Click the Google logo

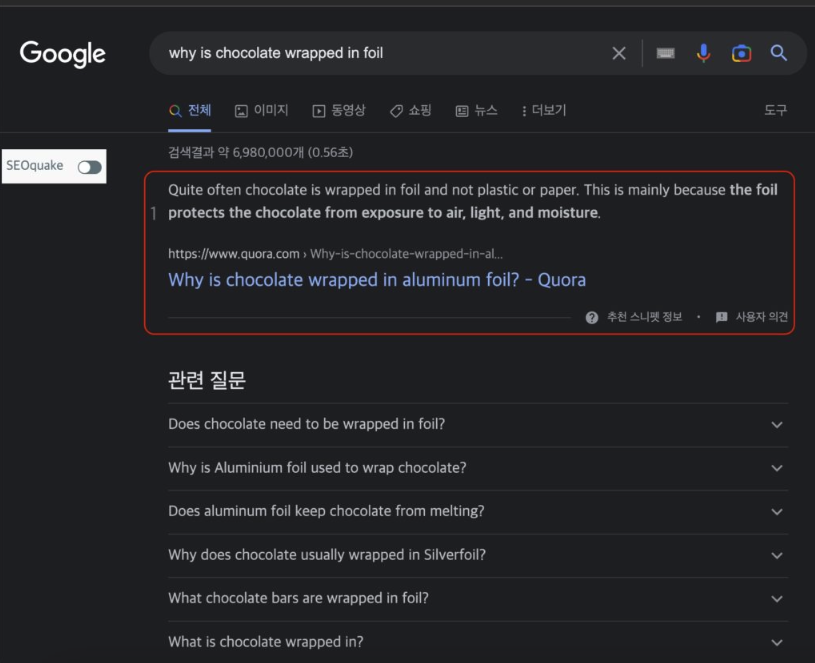tap(62, 53)
